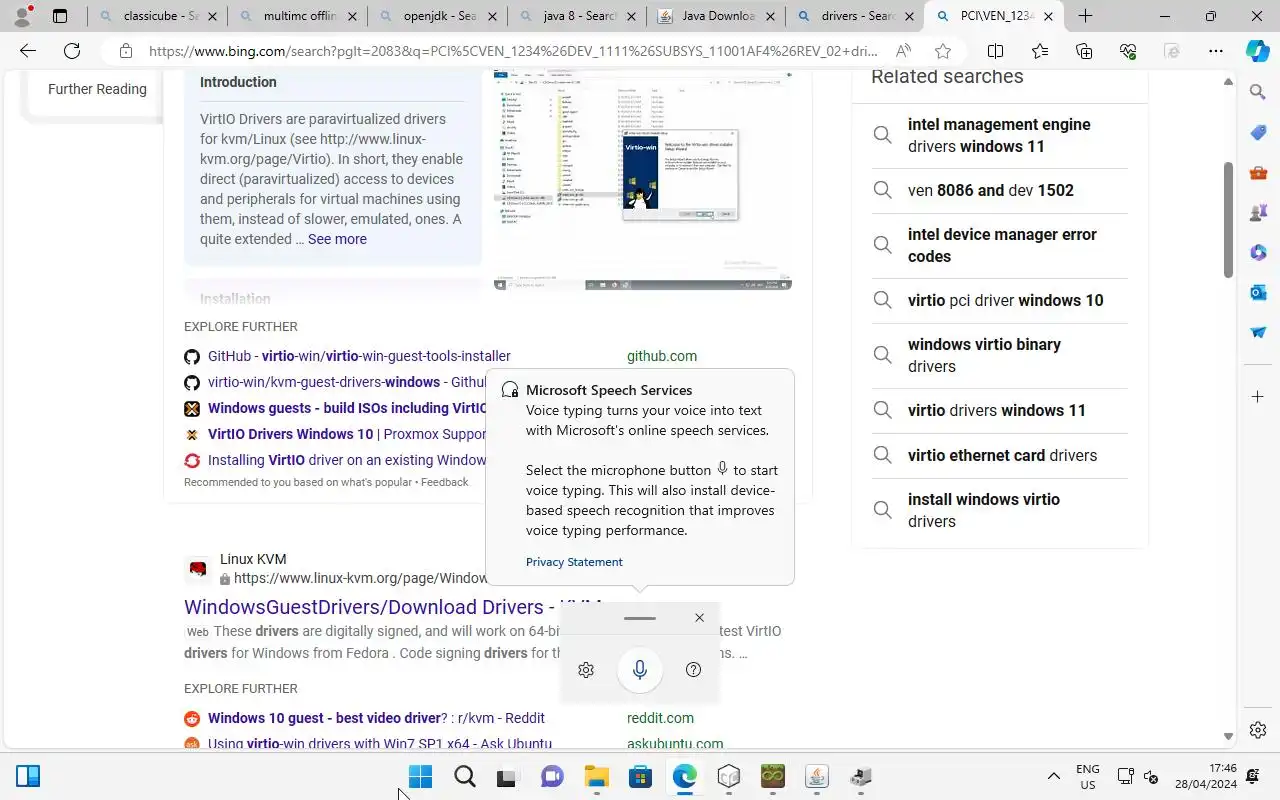Search virtio drivers windows 11
1280x800 pixels.
pos(1000,410)
